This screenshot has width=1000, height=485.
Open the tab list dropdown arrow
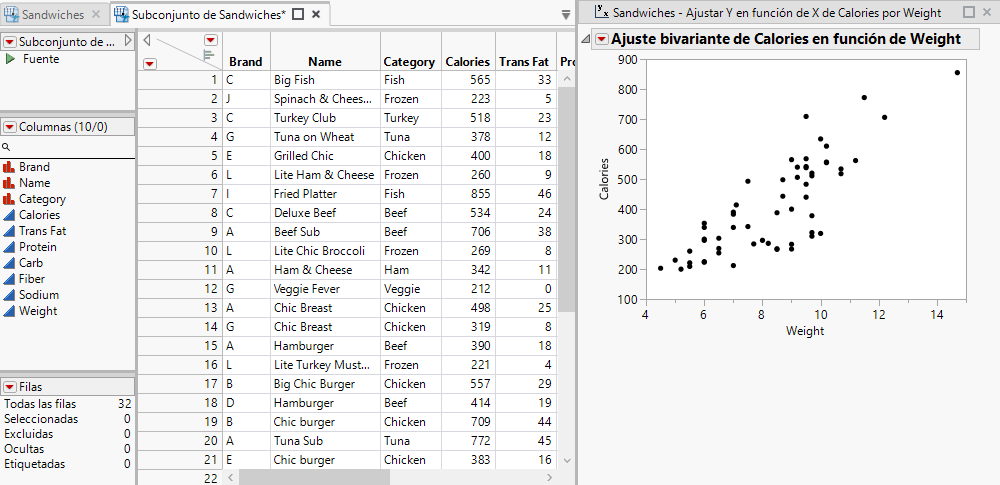click(x=566, y=15)
